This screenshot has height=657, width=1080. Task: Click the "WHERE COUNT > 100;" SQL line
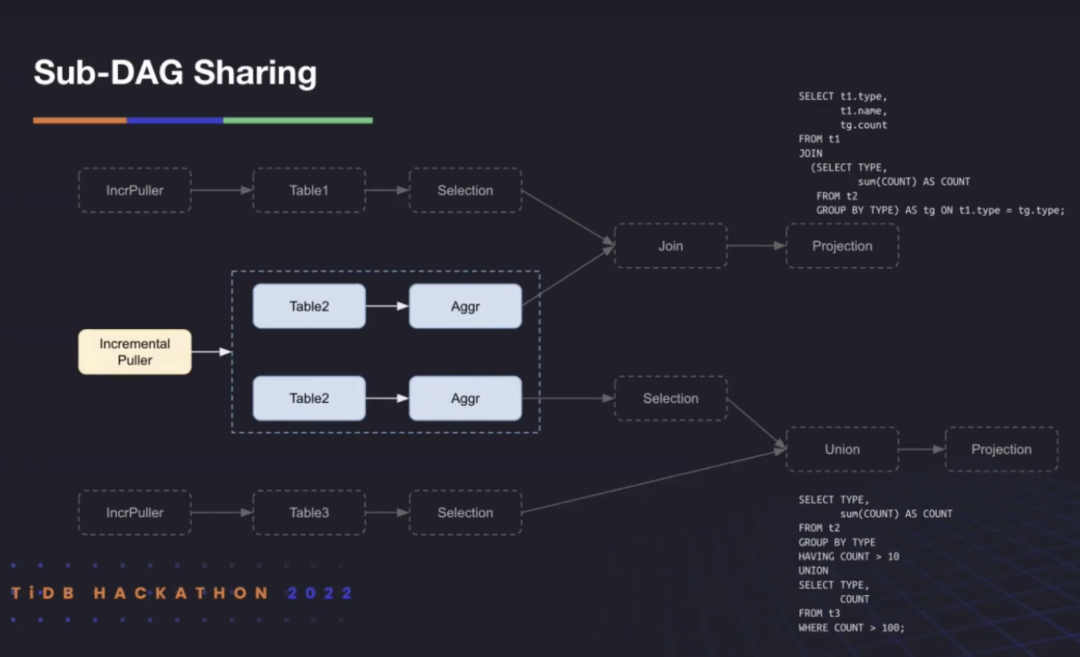point(851,627)
